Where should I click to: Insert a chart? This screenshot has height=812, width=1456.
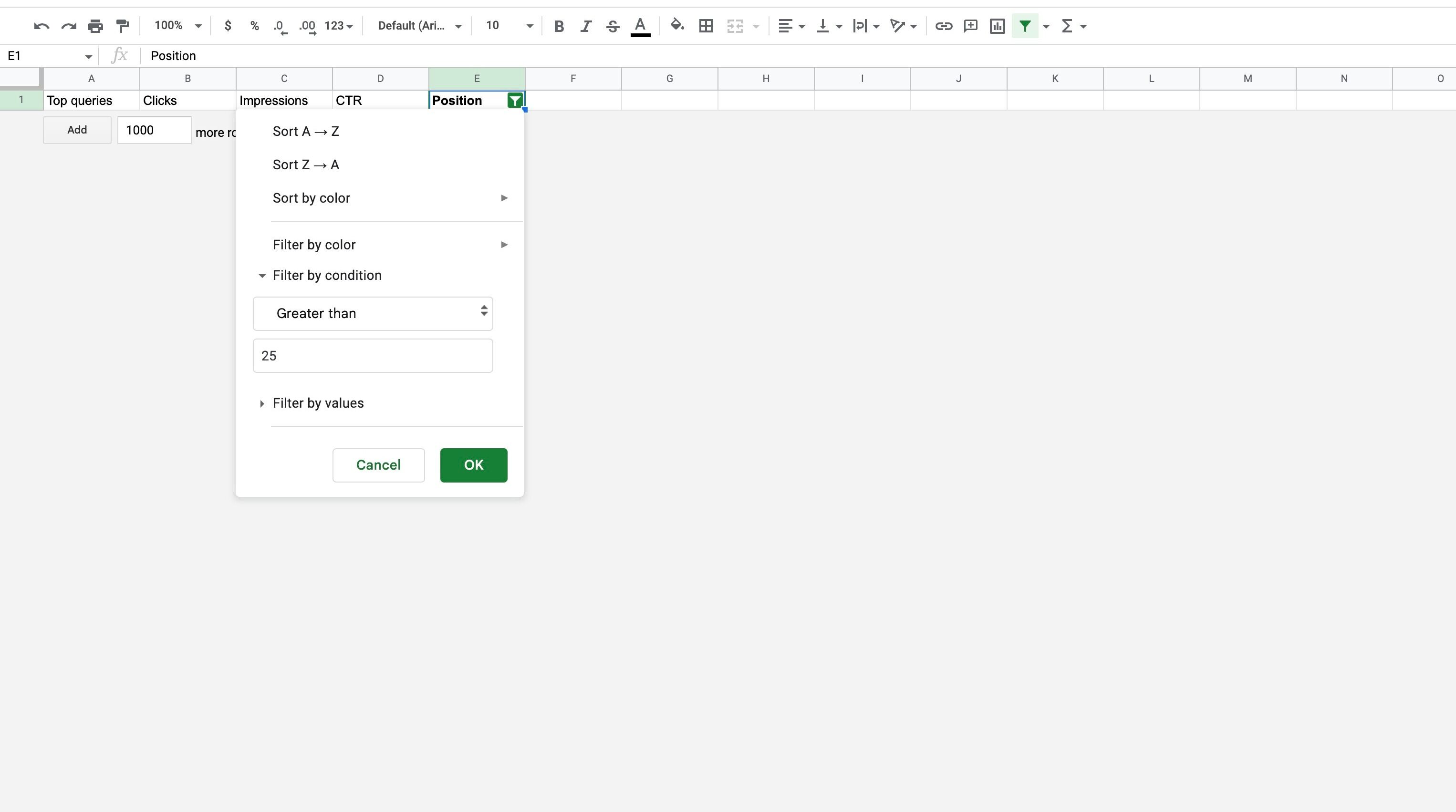pos(998,26)
